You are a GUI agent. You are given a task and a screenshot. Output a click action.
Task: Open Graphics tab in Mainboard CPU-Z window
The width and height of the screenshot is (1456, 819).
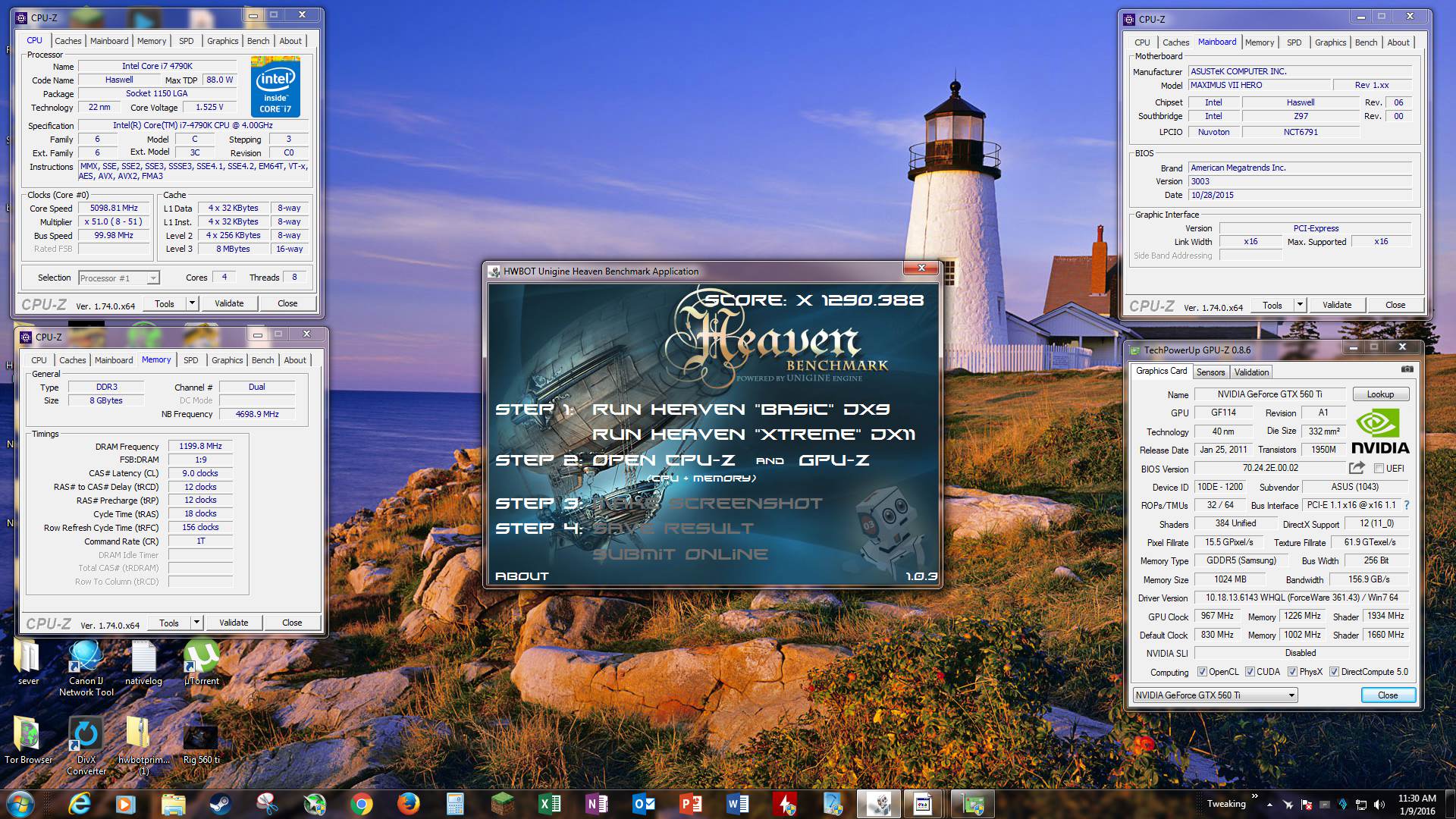(x=1330, y=42)
